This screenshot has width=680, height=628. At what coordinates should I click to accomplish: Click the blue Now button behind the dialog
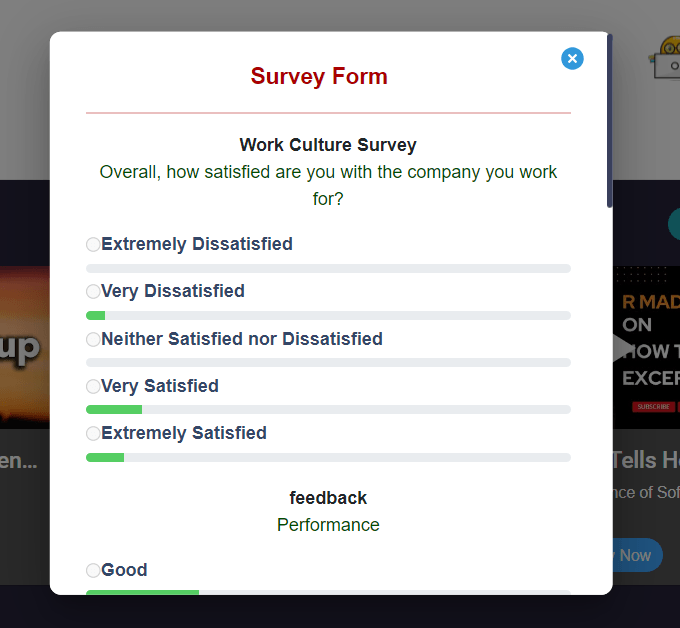click(x=636, y=555)
